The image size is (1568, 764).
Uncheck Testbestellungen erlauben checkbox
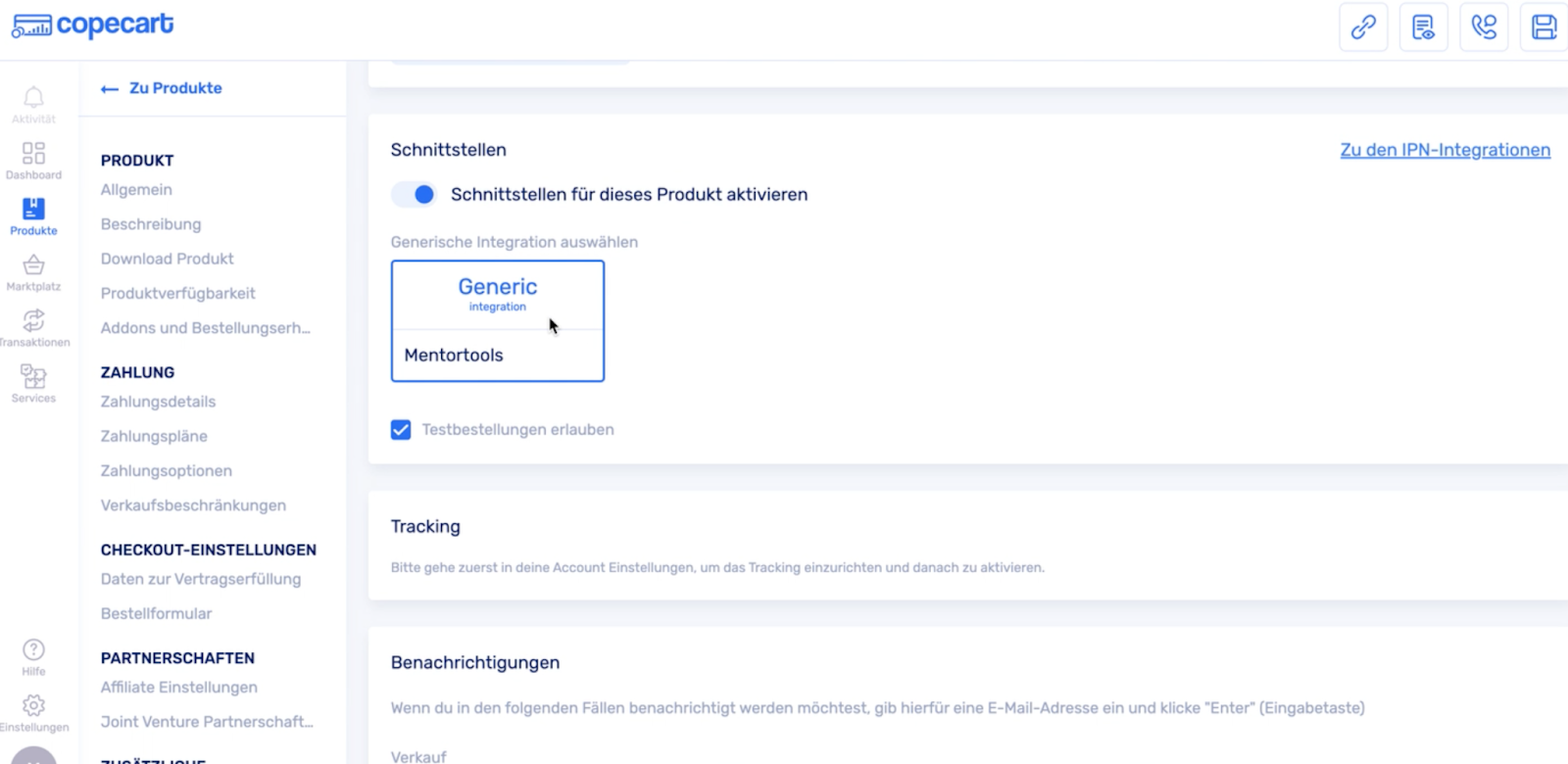pyautogui.click(x=401, y=430)
